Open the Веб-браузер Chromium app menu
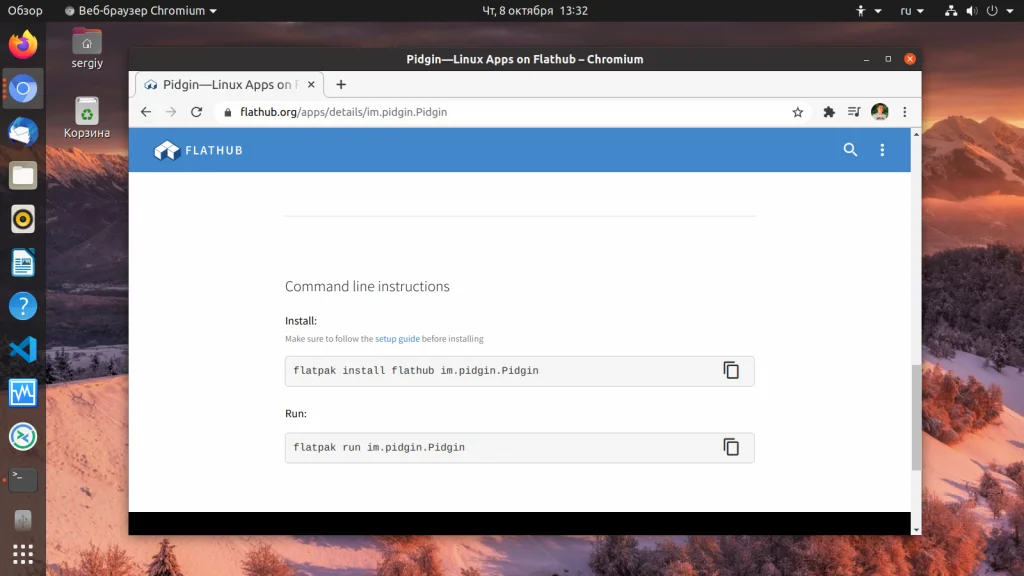The width and height of the screenshot is (1024, 576). 140,10
